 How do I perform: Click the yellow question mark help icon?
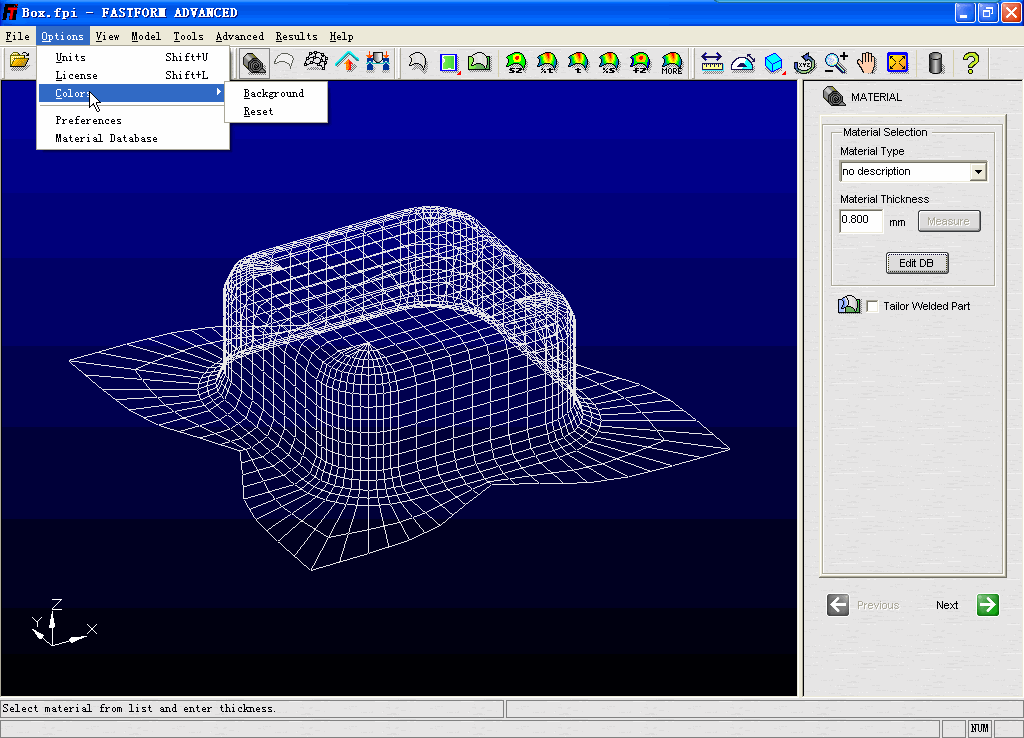coord(971,63)
